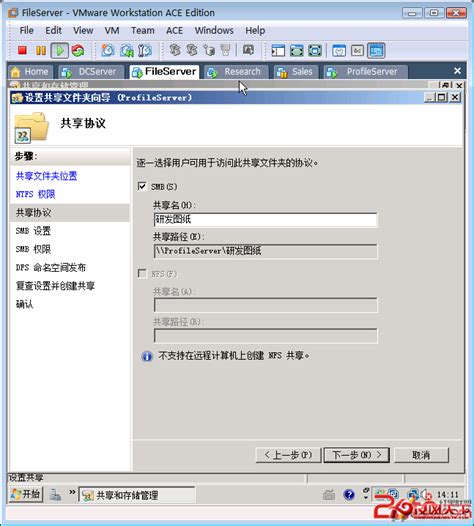Screen dimensions: 474x526
Task: Click the volume speaker icon in system tray
Action: pyautogui.click(x=427, y=494)
